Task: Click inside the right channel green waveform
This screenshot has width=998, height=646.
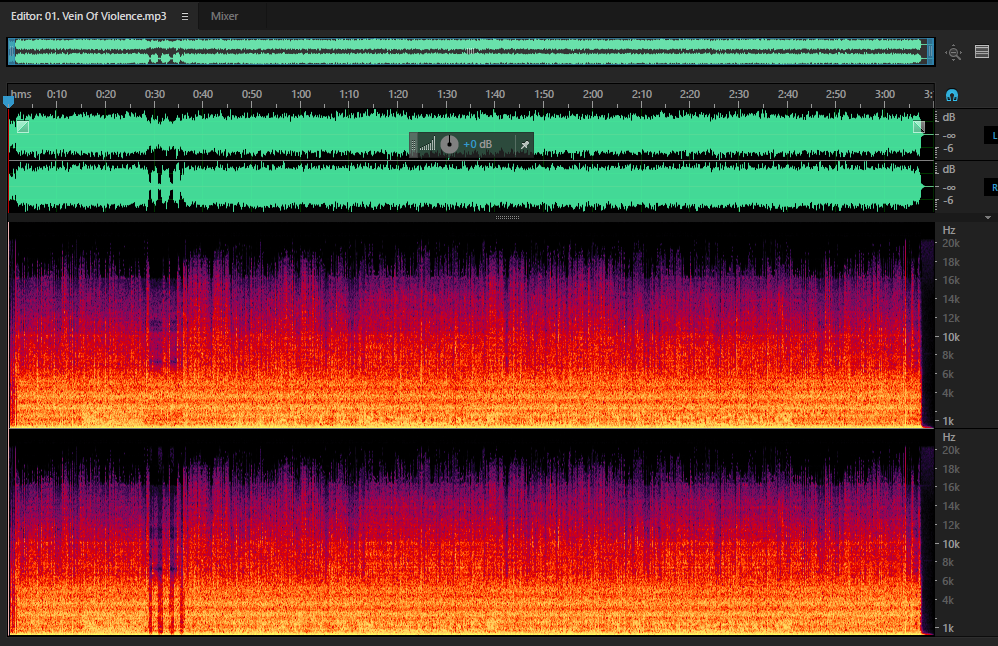Action: click(x=470, y=186)
